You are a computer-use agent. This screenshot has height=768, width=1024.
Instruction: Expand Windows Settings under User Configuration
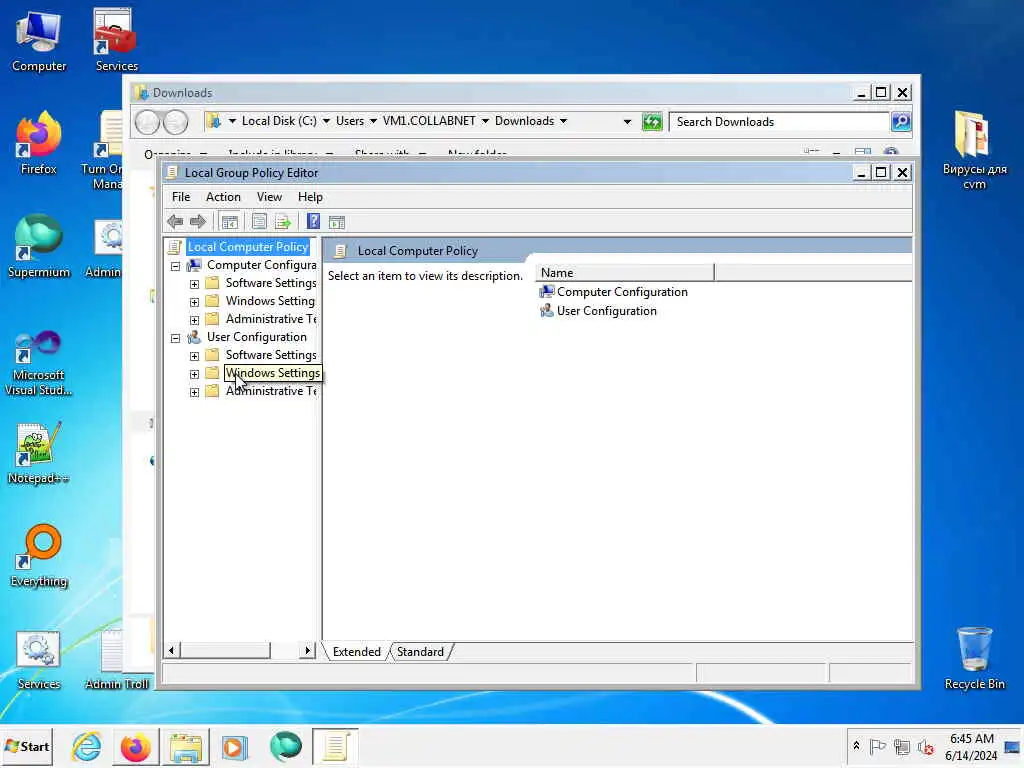point(195,374)
